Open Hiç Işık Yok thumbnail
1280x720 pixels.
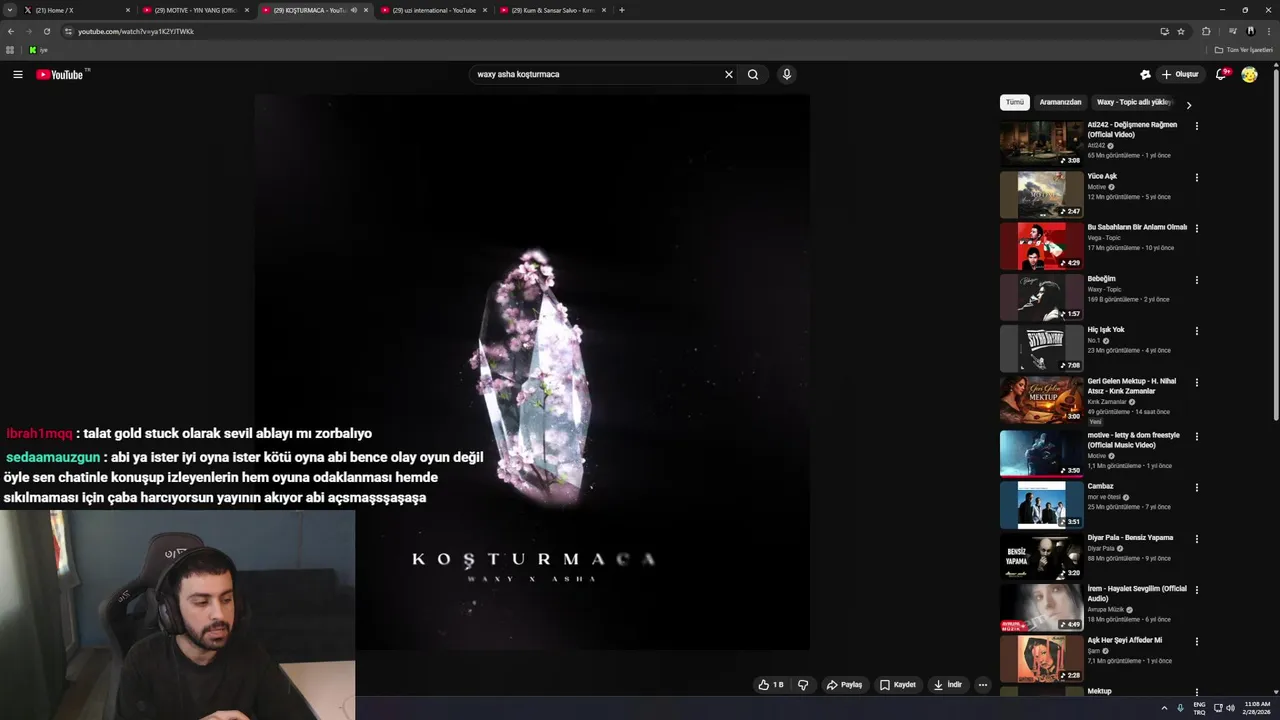1041,348
